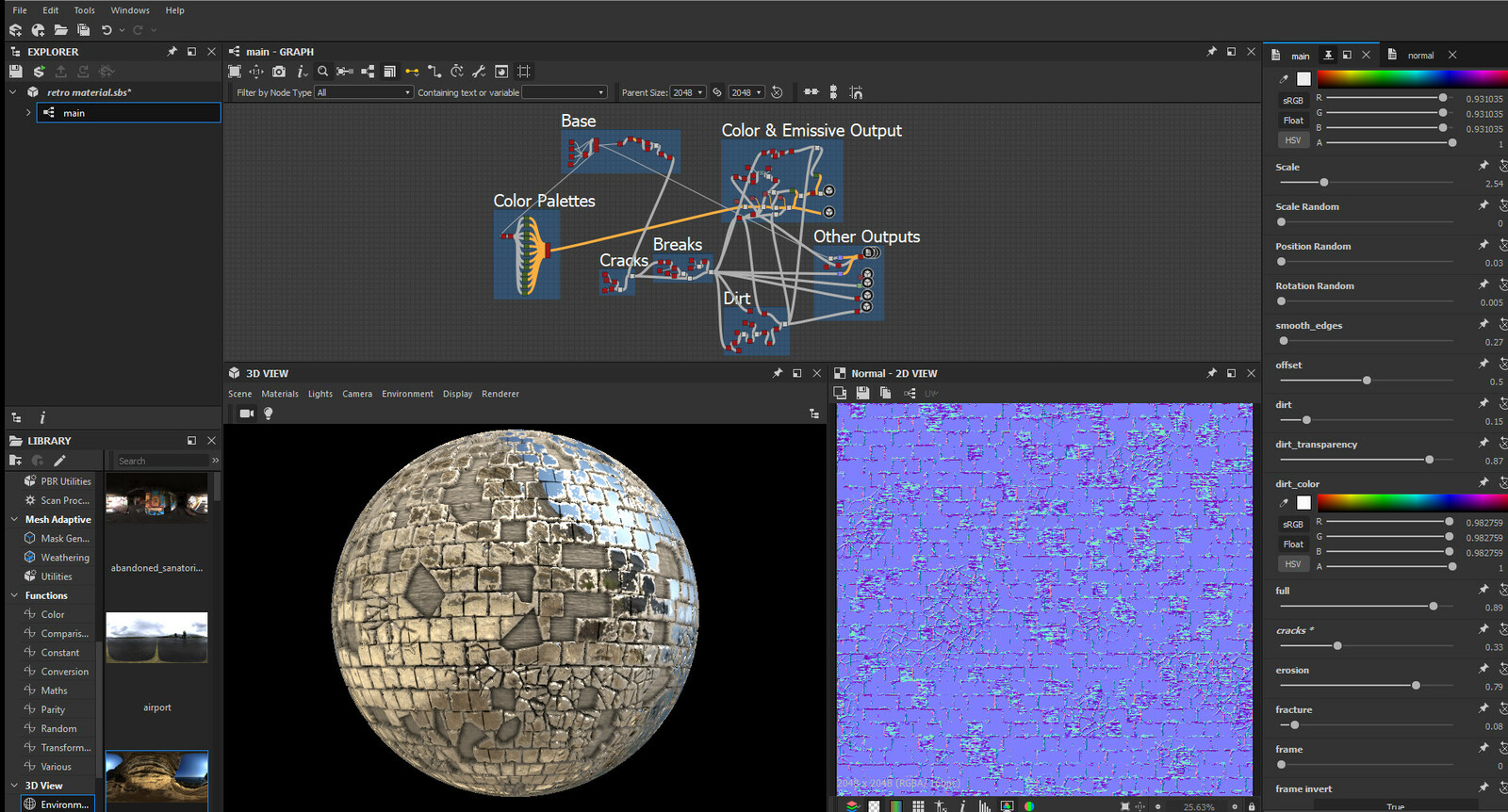Click the white dirt_color swatch

(1303, 503)
